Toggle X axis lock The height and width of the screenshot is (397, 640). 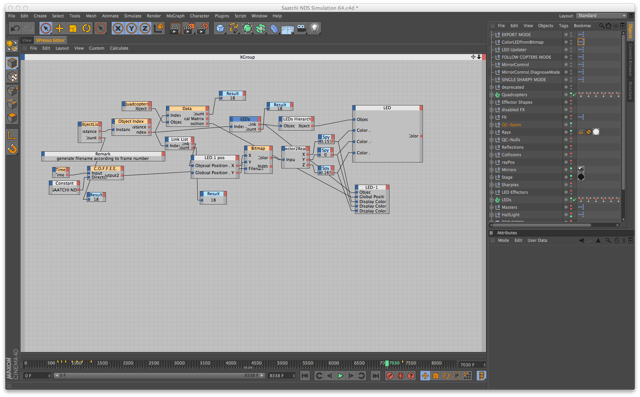pyautogui.click(x=118, y=28)
